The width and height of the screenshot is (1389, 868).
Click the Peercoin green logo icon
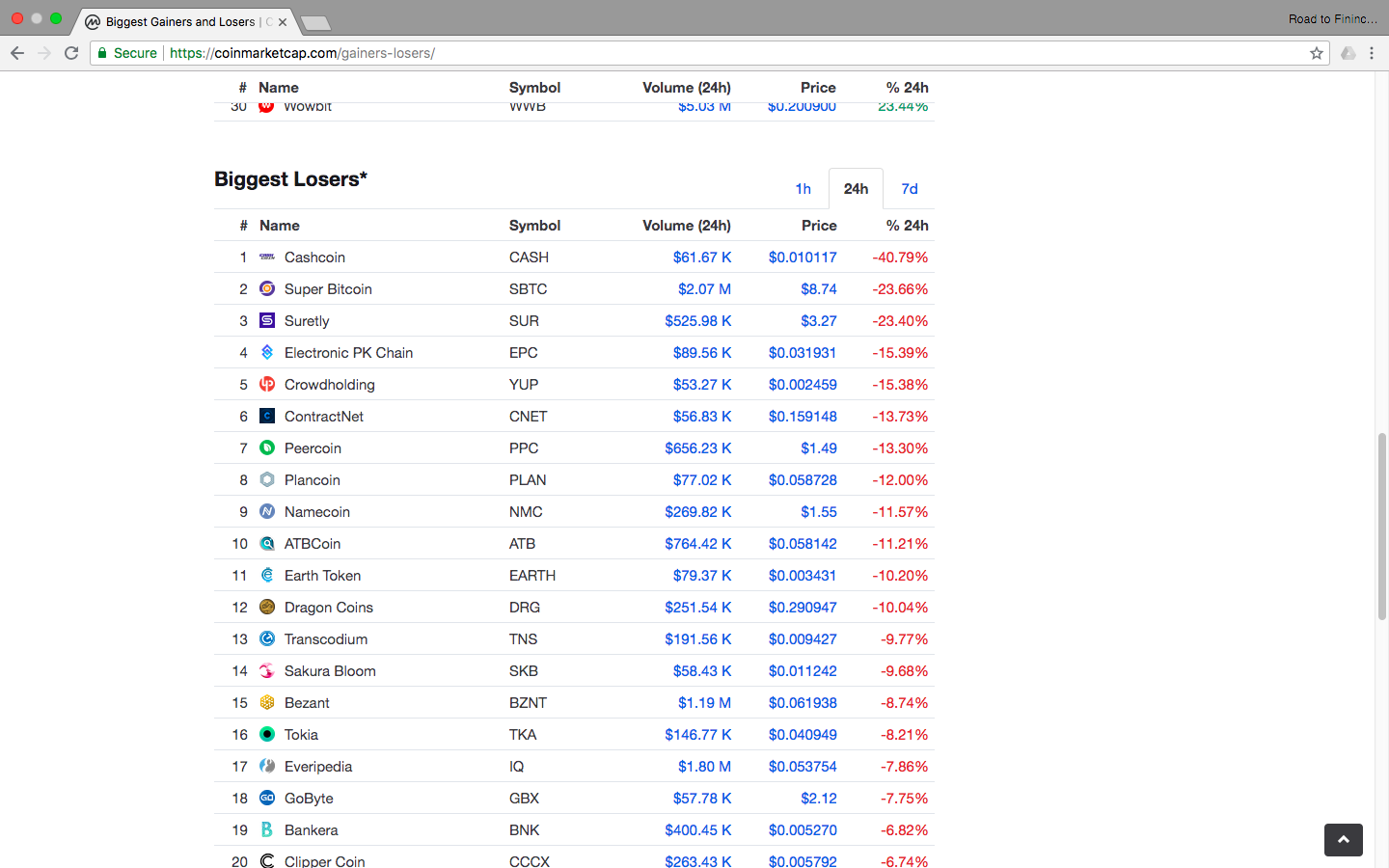pyautogui.click(x=267, y=448)
